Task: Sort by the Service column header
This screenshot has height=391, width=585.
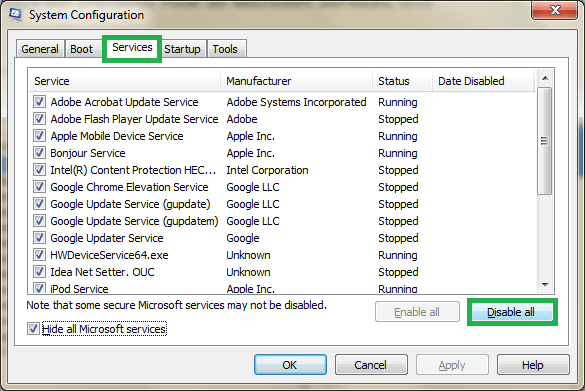Action: pyautogui.click(x=125, y=81)
